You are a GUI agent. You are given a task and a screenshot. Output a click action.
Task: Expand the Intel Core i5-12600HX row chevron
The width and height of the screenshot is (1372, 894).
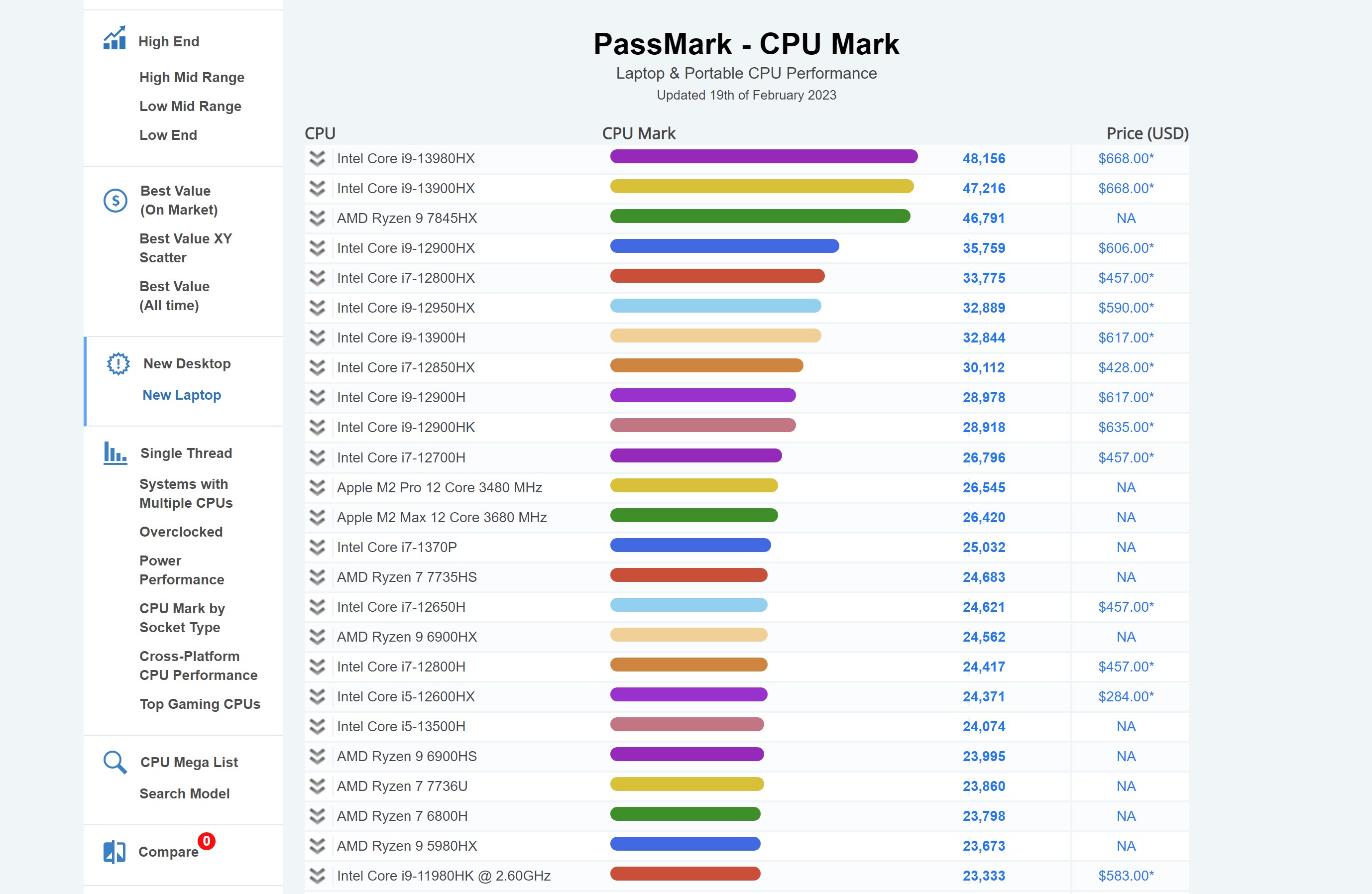317,697
